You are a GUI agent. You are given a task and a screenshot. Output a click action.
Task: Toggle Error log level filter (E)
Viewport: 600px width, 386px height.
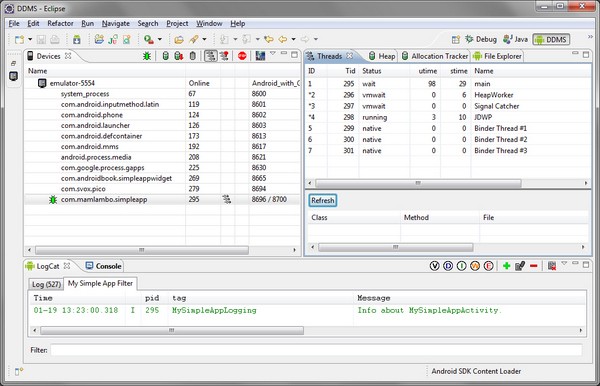point(489,266)
